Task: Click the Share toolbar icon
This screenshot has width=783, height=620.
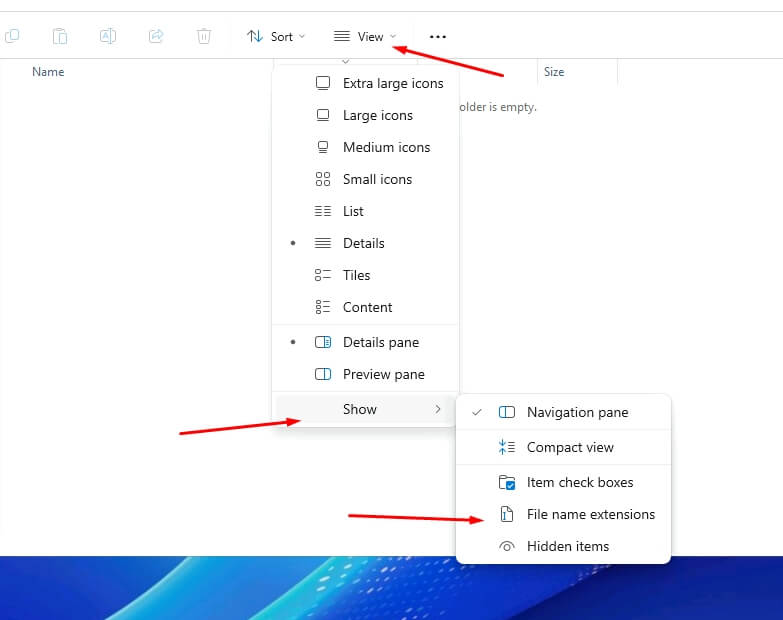Action: tap(156, 36)
